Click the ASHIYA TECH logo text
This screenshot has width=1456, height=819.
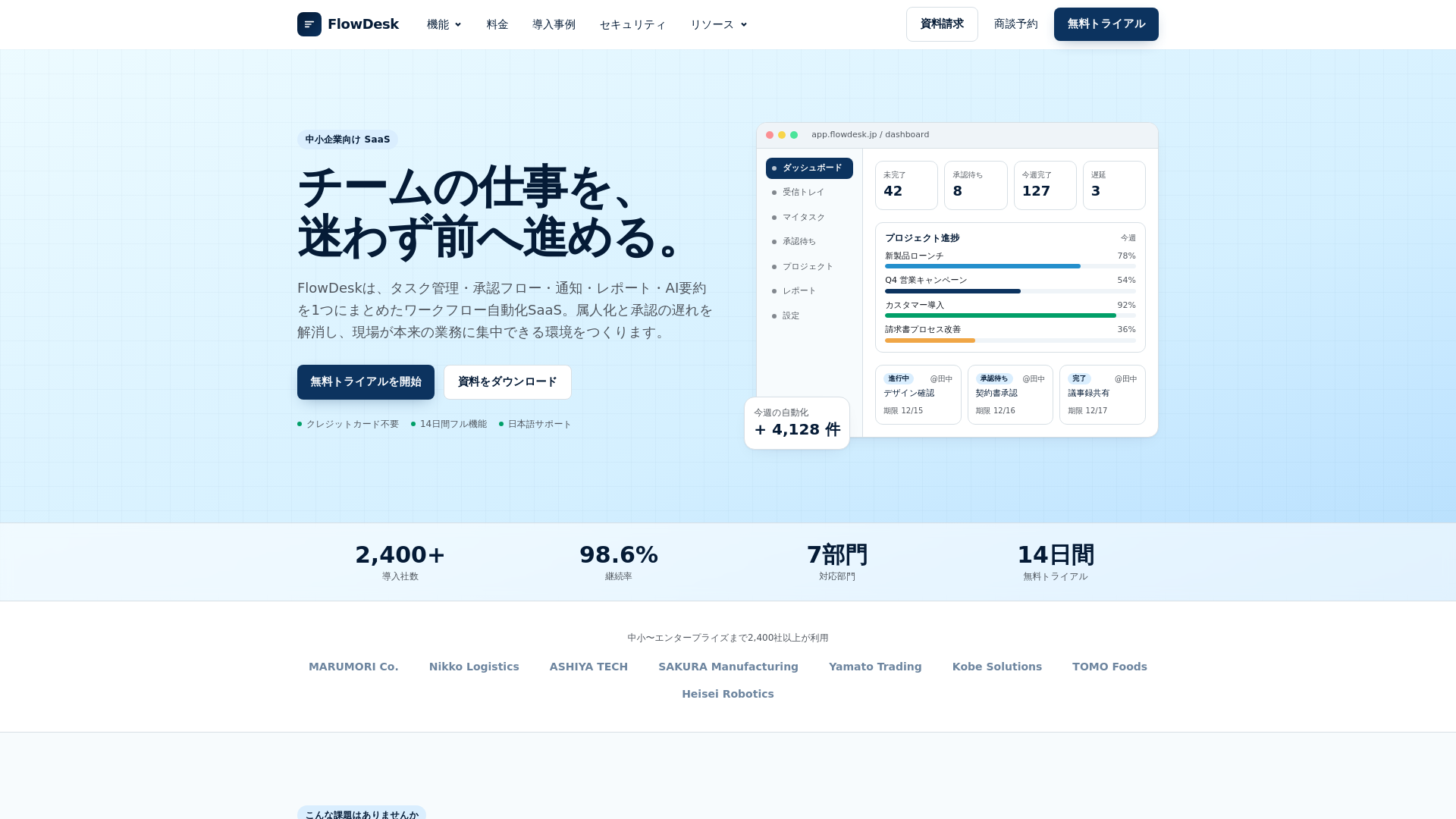tap(588, 667)
